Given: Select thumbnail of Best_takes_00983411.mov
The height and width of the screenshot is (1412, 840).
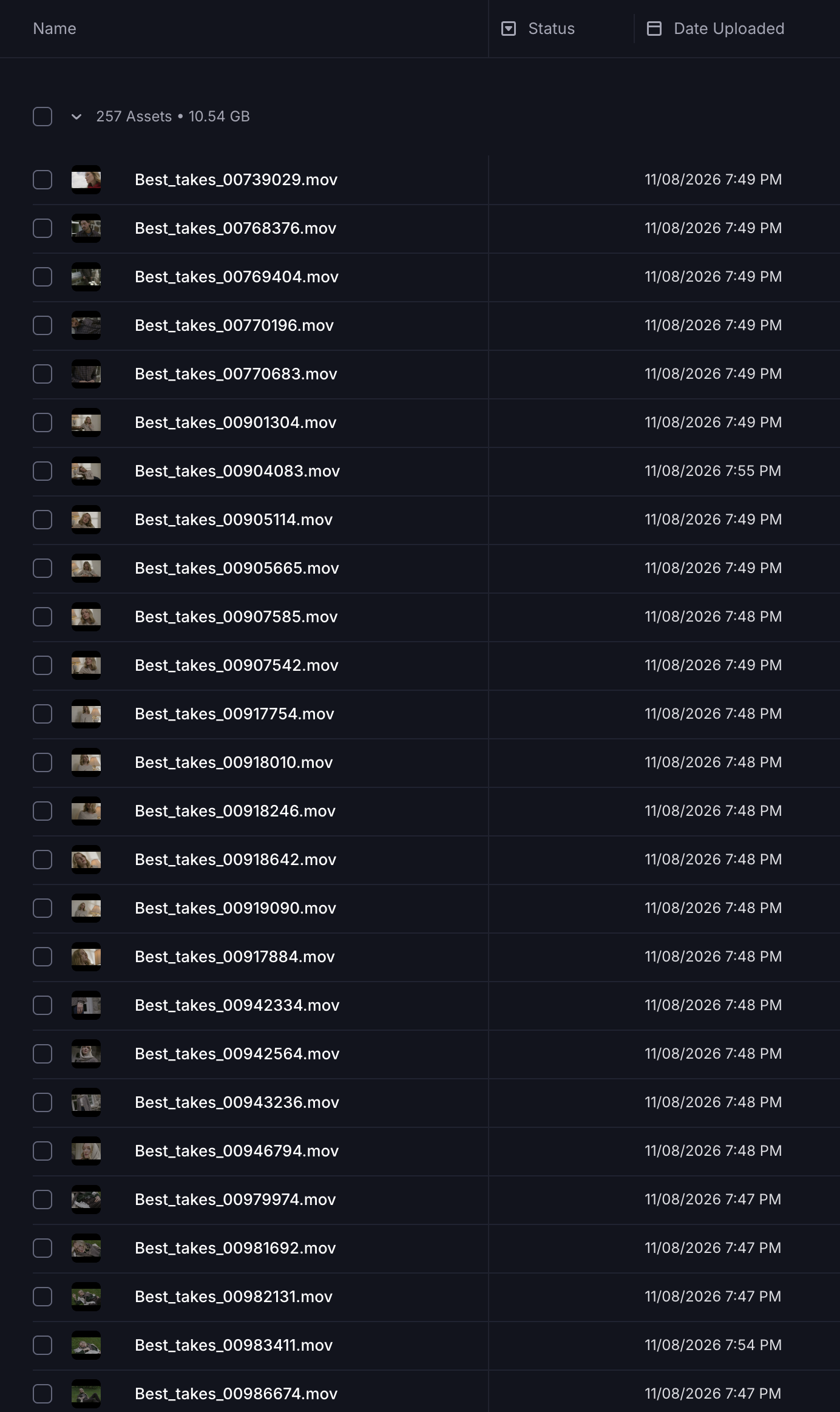Looking at the screenshot, I should point(86,1345).
